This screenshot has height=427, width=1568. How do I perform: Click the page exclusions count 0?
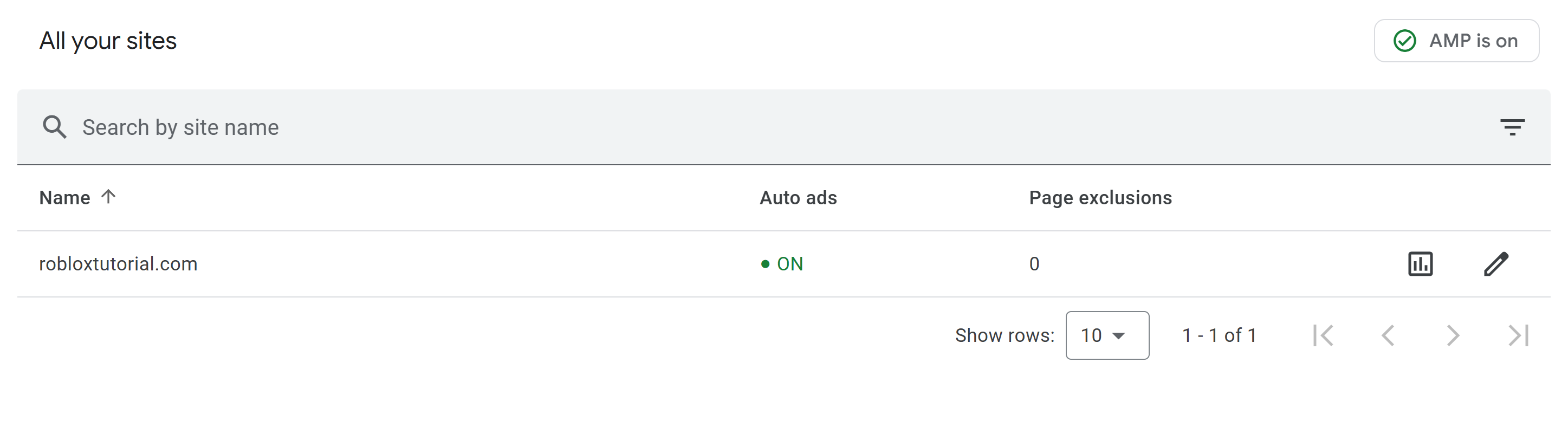(x=1034, y=264)
